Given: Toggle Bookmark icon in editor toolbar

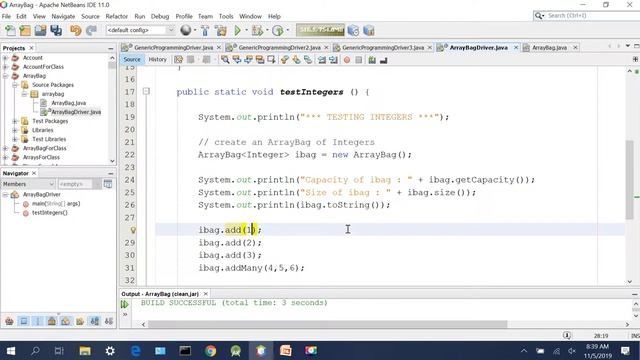Looking at the screenshot, I should (x=308, y=60).
